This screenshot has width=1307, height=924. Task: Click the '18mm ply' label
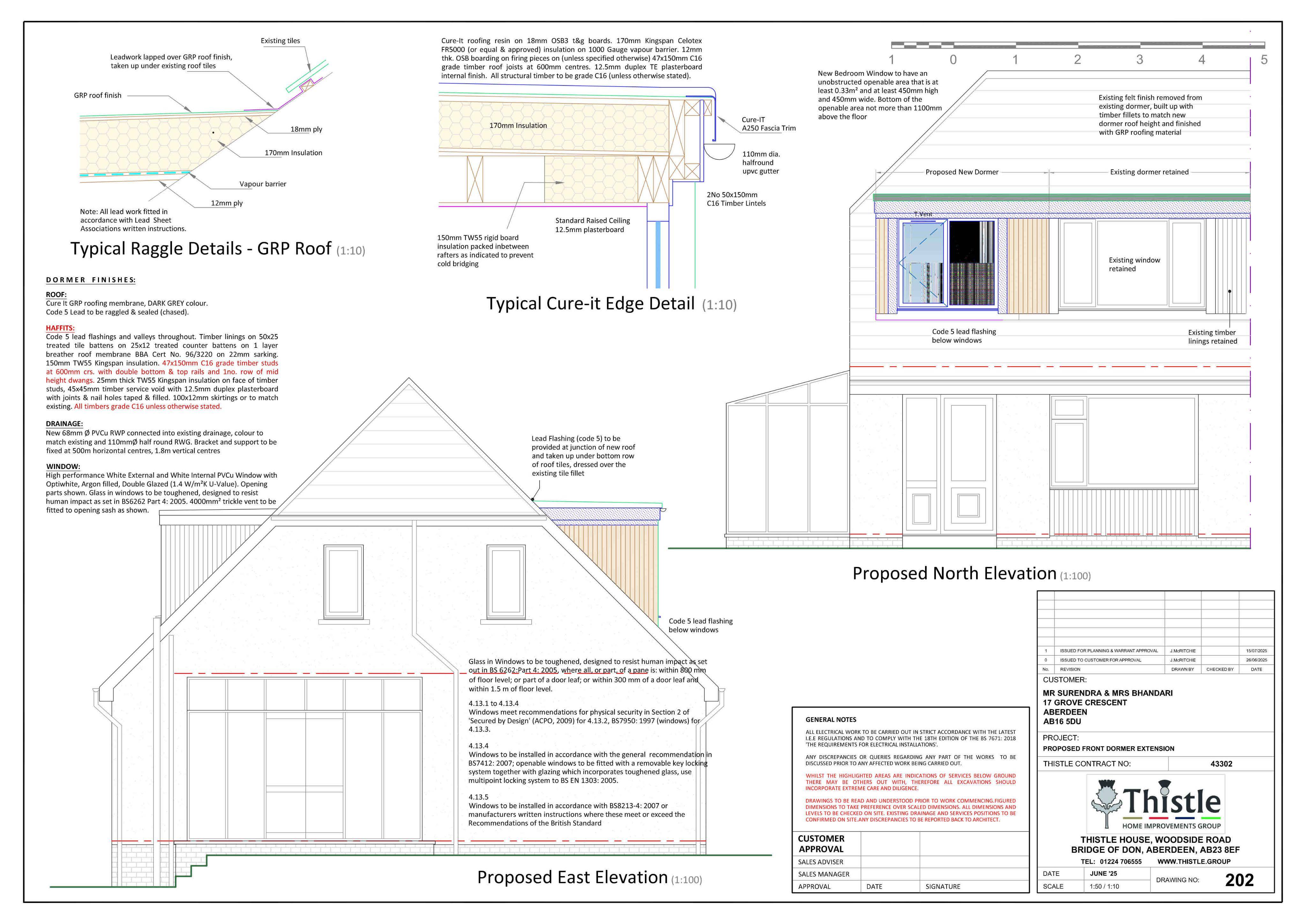(x=306, y=129)
